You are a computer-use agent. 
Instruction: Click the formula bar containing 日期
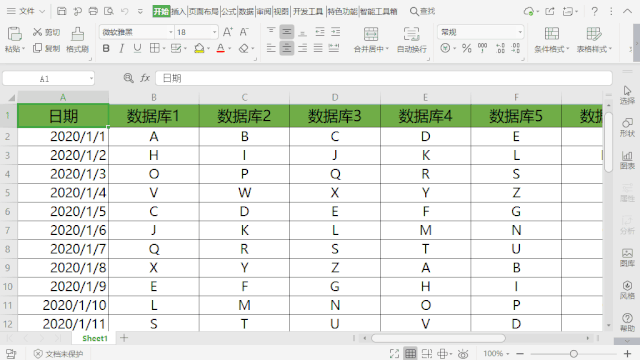tap(384, 78)
